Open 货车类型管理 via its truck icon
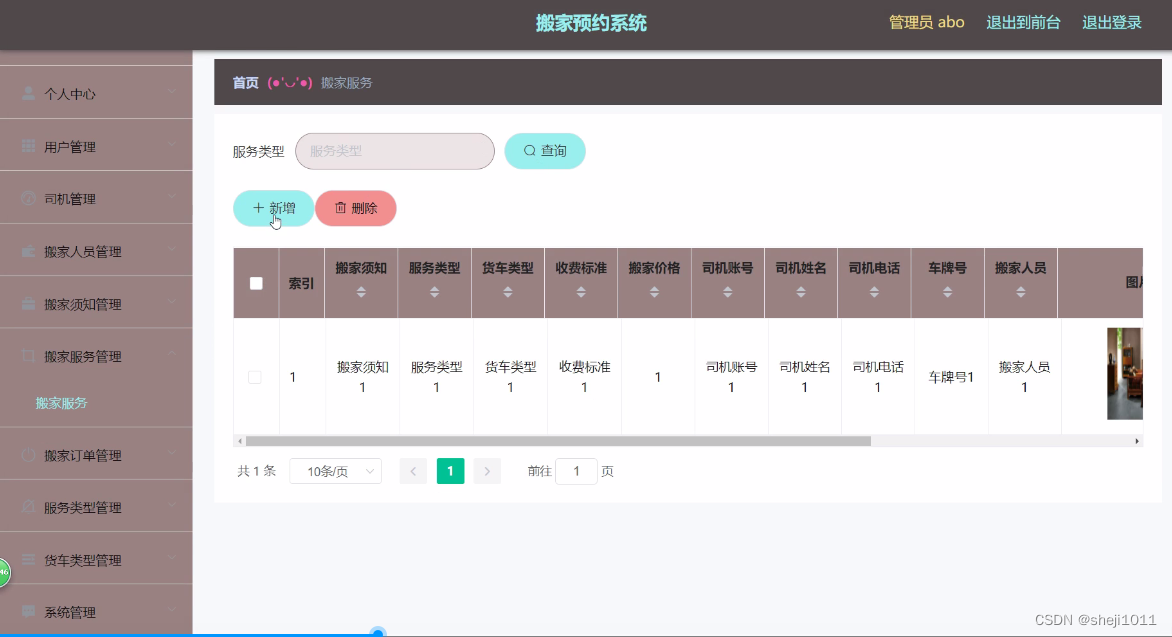 pyautogui.click(x=27, y=558)
